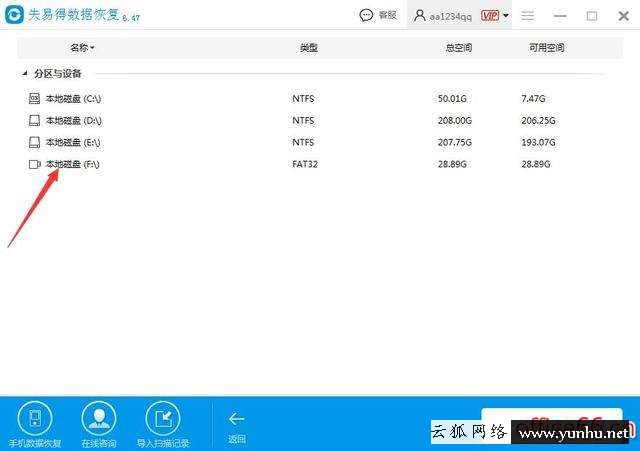Open the 客服 chat bubble icon
The width and height of the screenshot is (640, 451).
pyautogui.click(x=366, y=16)
